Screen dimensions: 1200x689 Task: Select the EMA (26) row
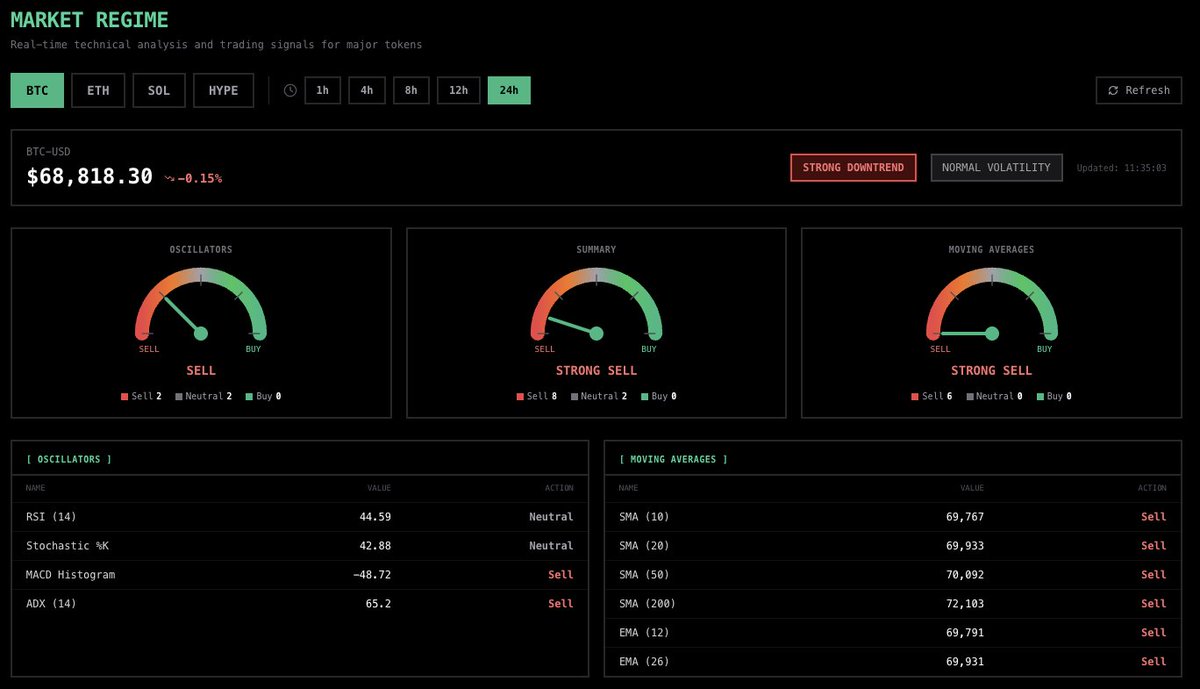click(x=893, y=662)
